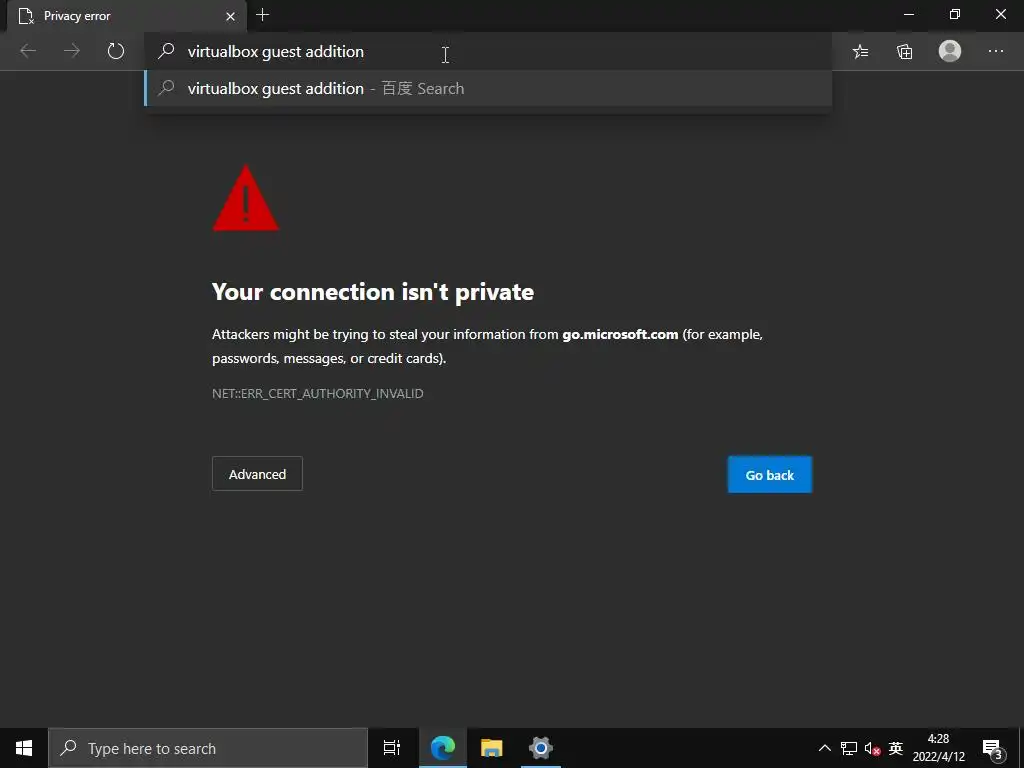Open the Collections icon

coord(904,51)
